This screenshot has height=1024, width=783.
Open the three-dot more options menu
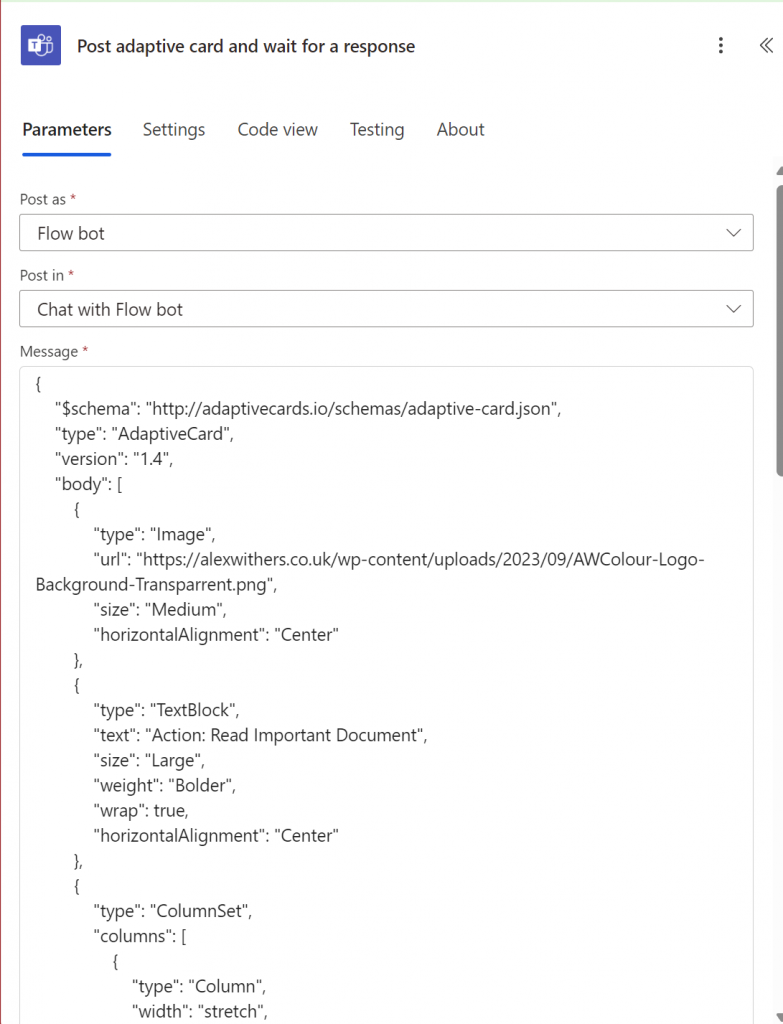720,45
